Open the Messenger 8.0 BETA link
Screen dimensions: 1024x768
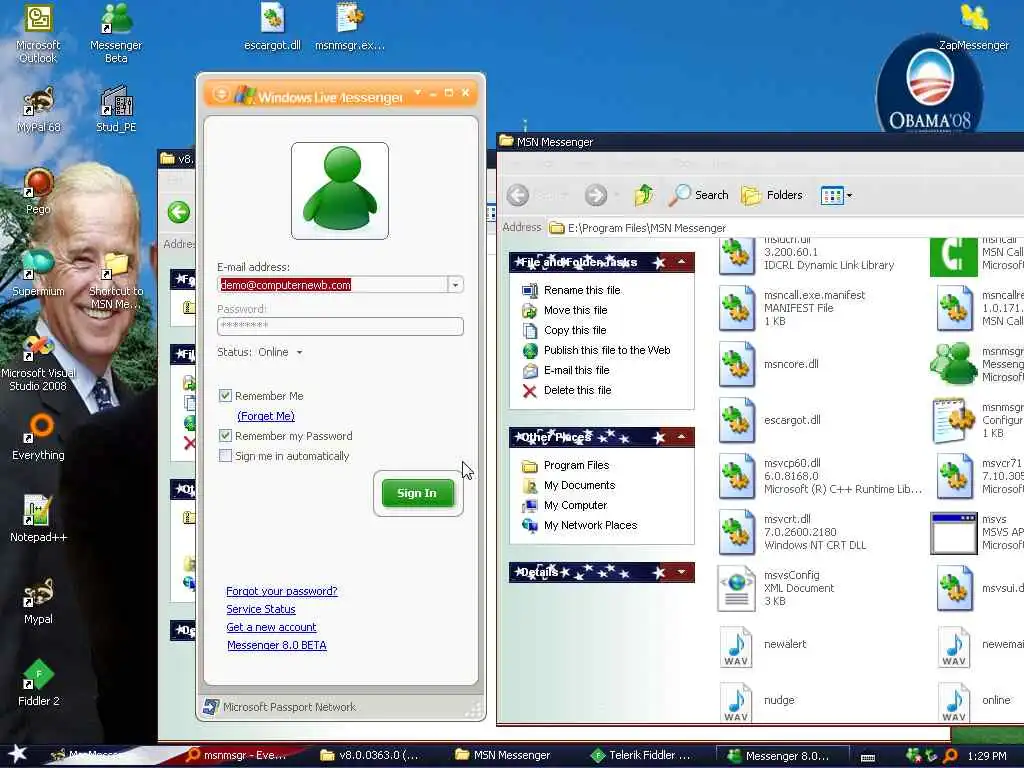click(276, 645)
